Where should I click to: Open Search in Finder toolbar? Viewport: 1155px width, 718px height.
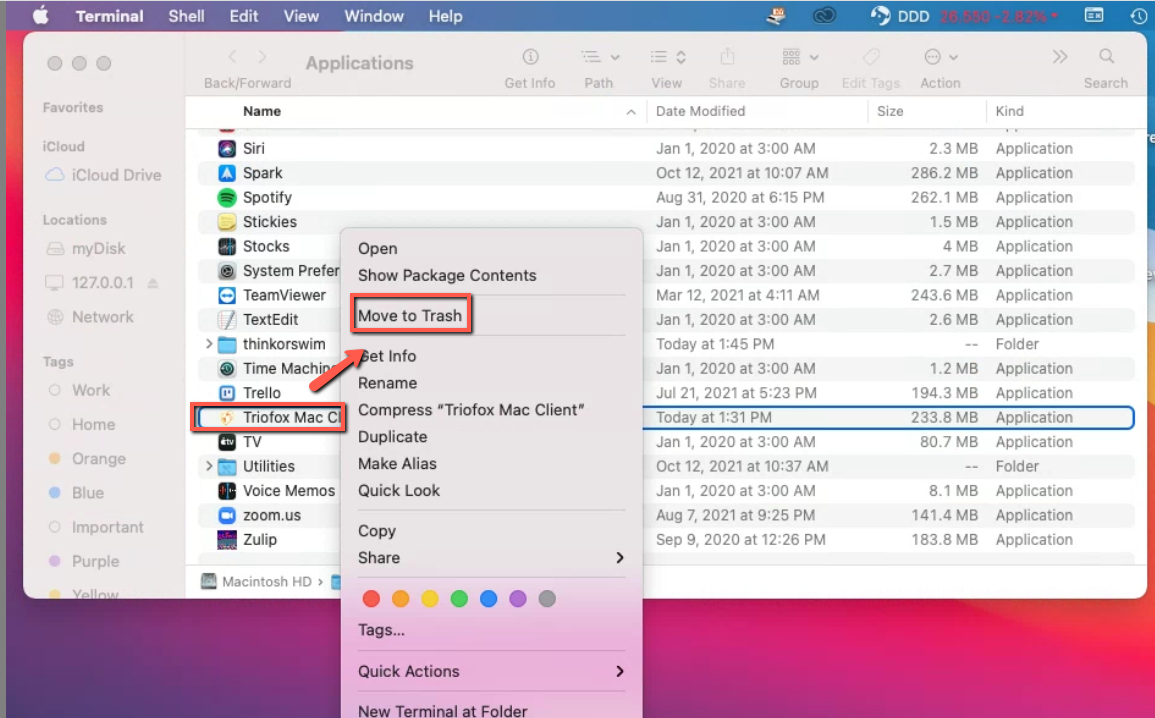click(1106, 57)
